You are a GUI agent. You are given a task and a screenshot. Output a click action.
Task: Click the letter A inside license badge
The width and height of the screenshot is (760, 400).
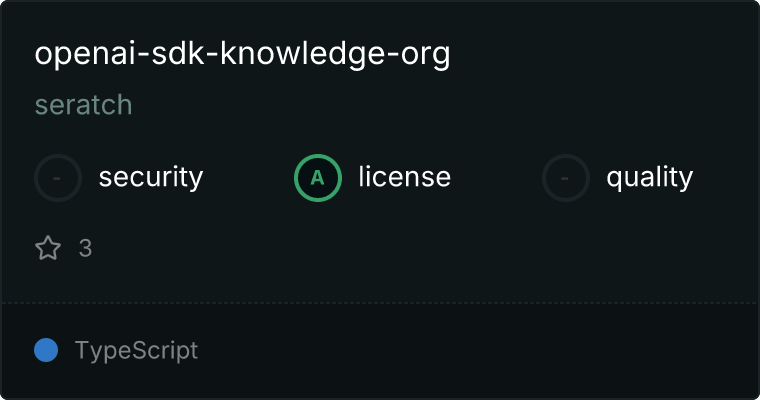317,178
